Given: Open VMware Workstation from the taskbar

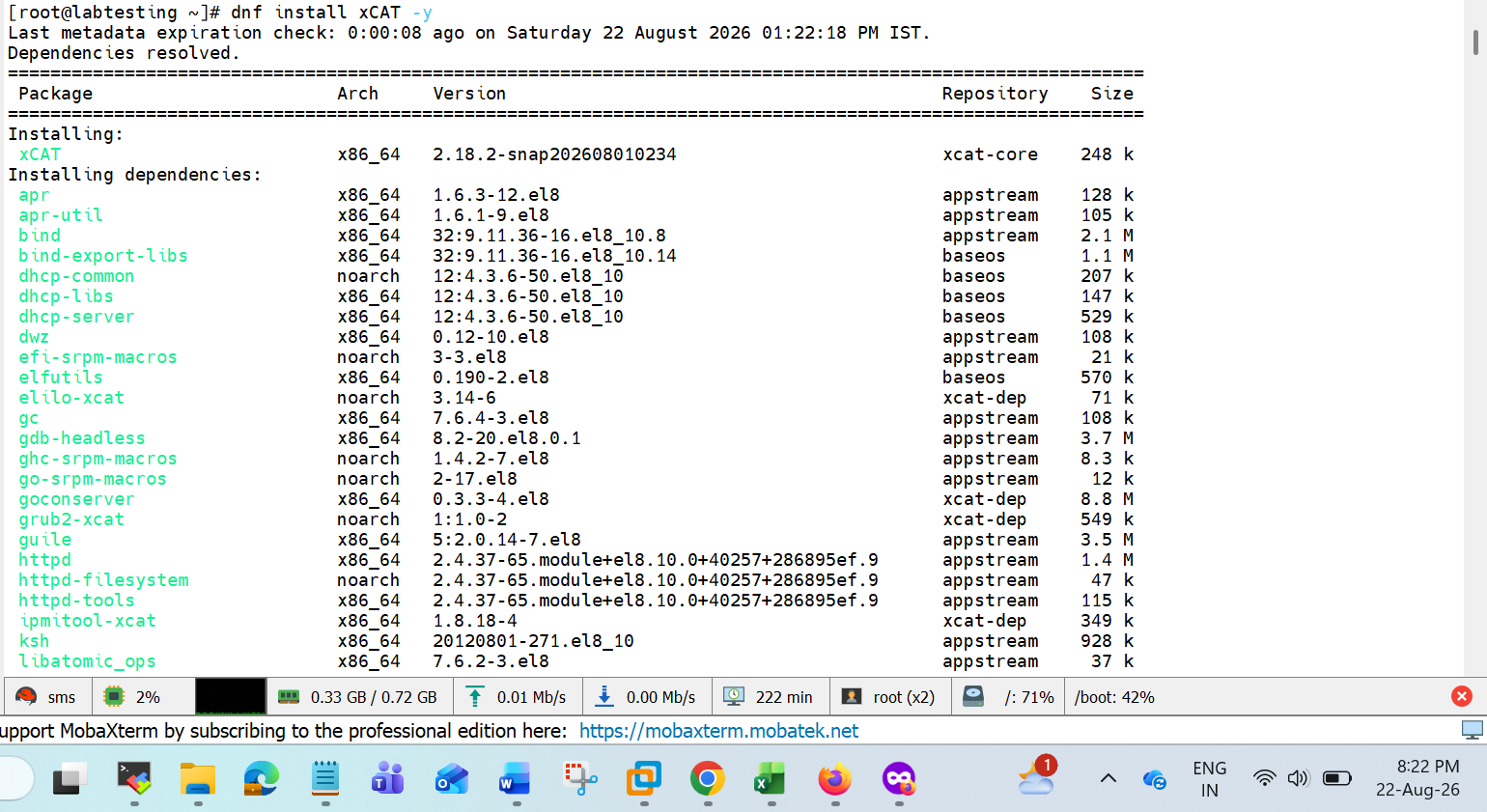Looking at the screenshot, I should point(644,778).
